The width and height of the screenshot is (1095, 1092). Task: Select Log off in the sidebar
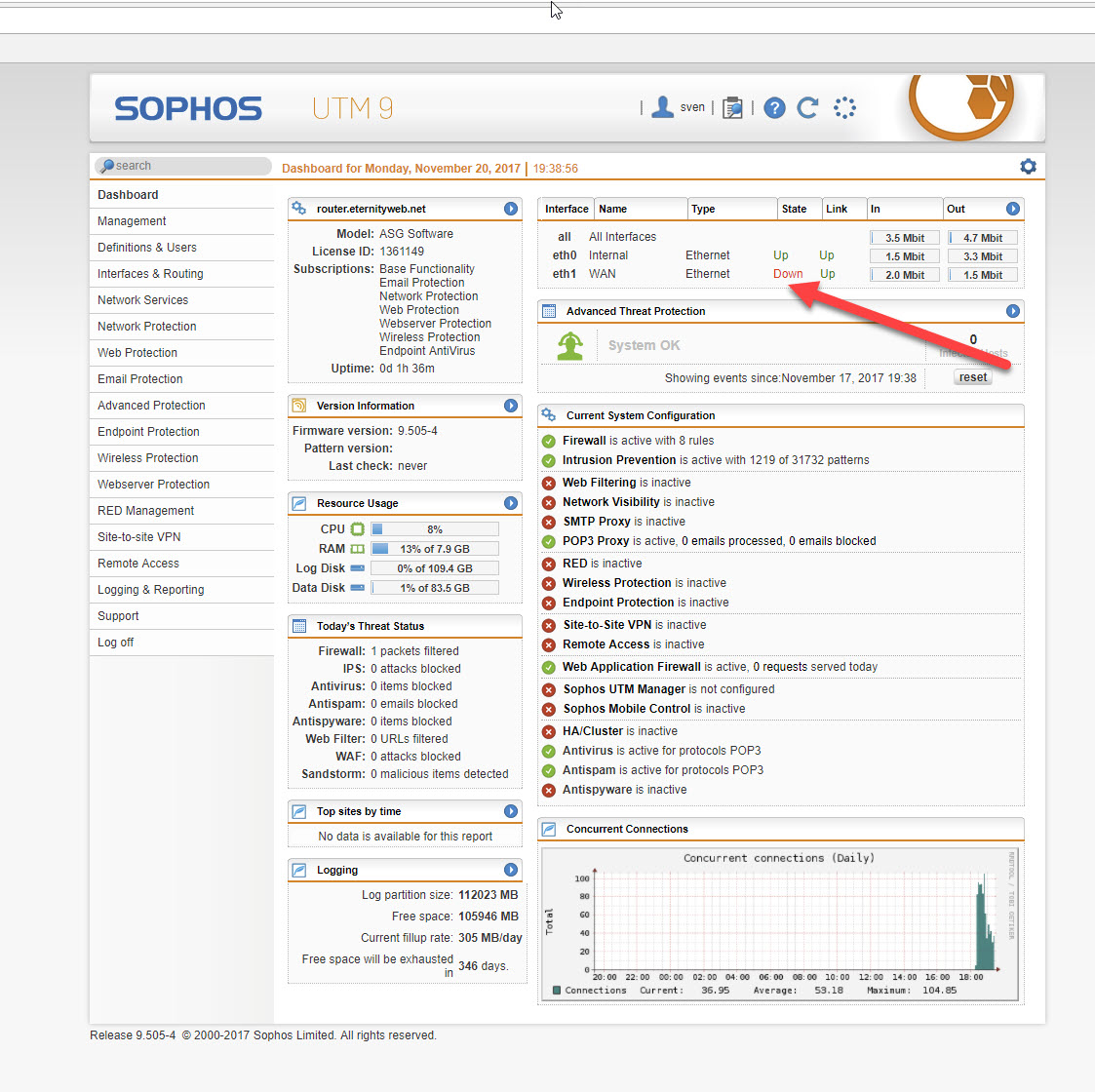coord(181,643)
